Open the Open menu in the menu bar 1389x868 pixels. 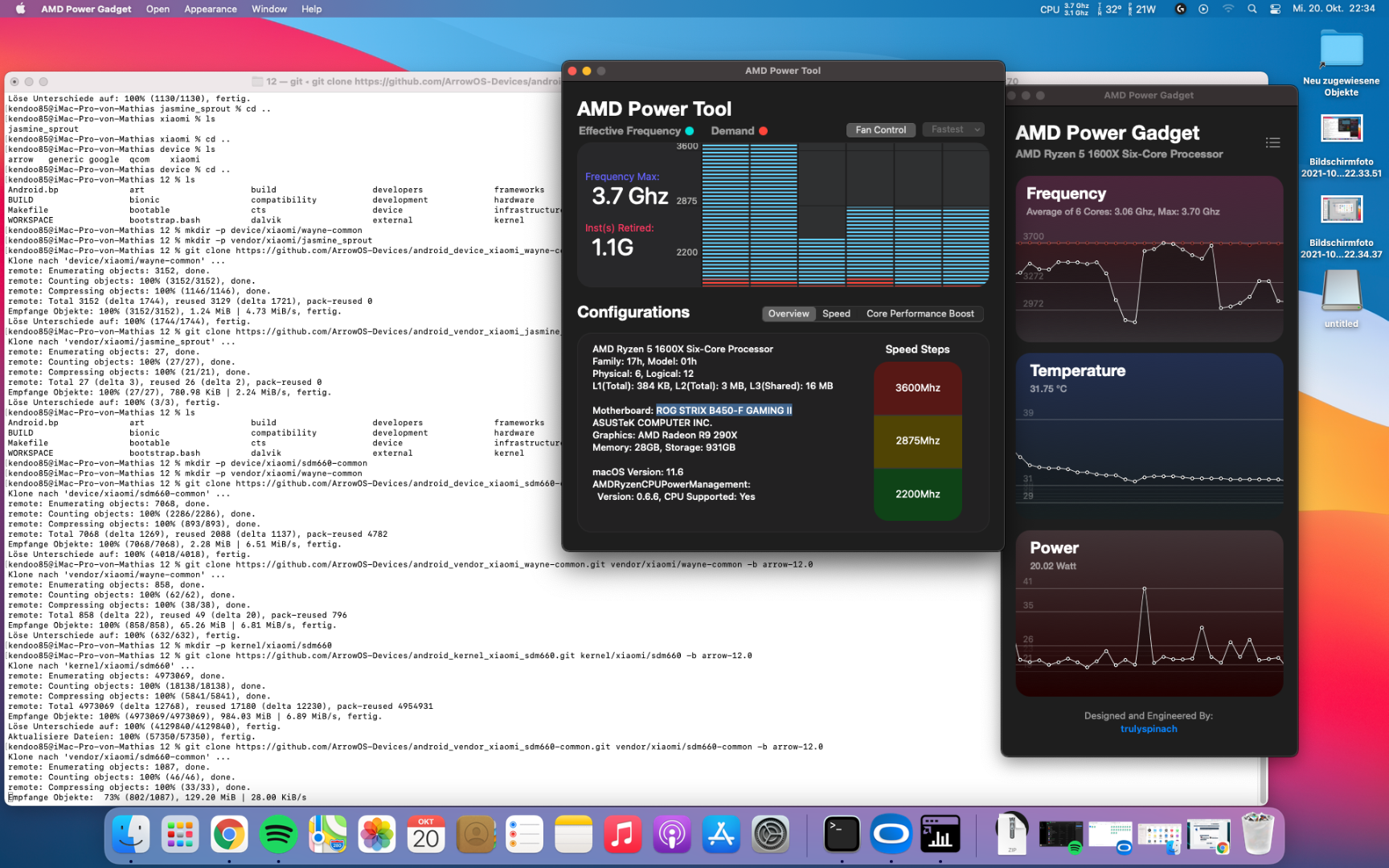tap(158, 9)
